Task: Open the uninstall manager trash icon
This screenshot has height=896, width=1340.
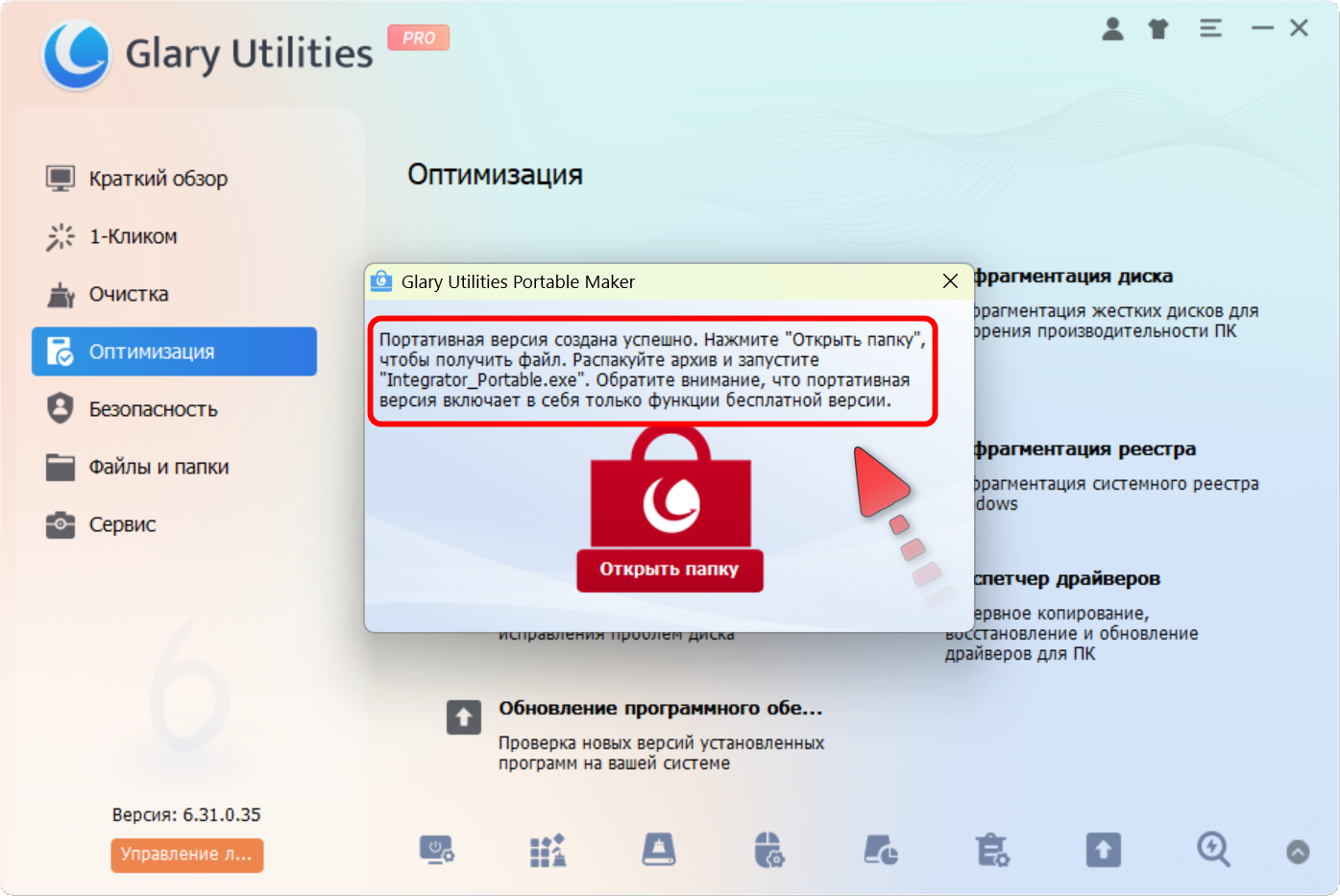Action: (992, 850)
